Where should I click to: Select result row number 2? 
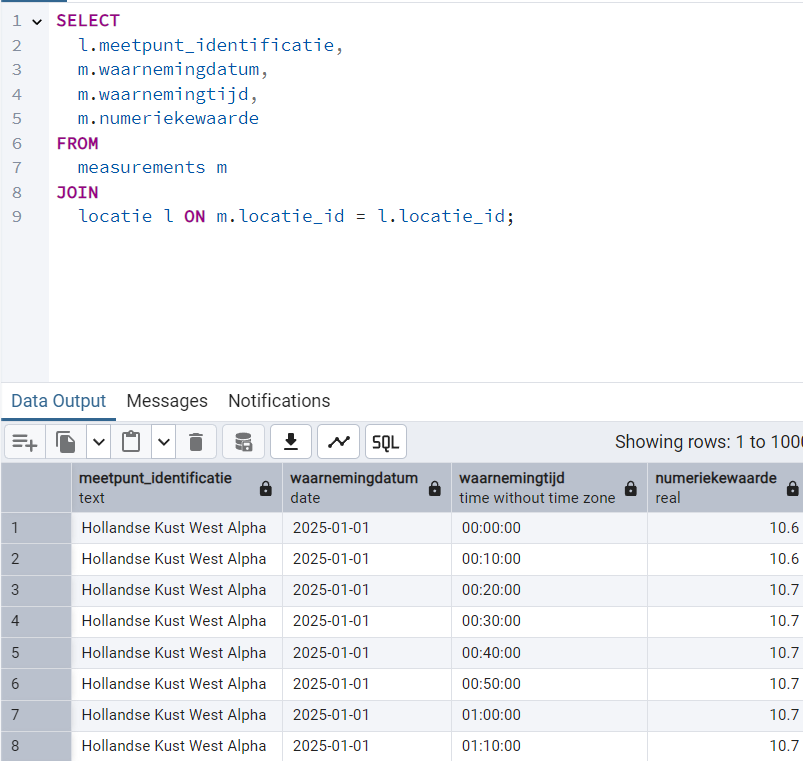pos(36,559)
